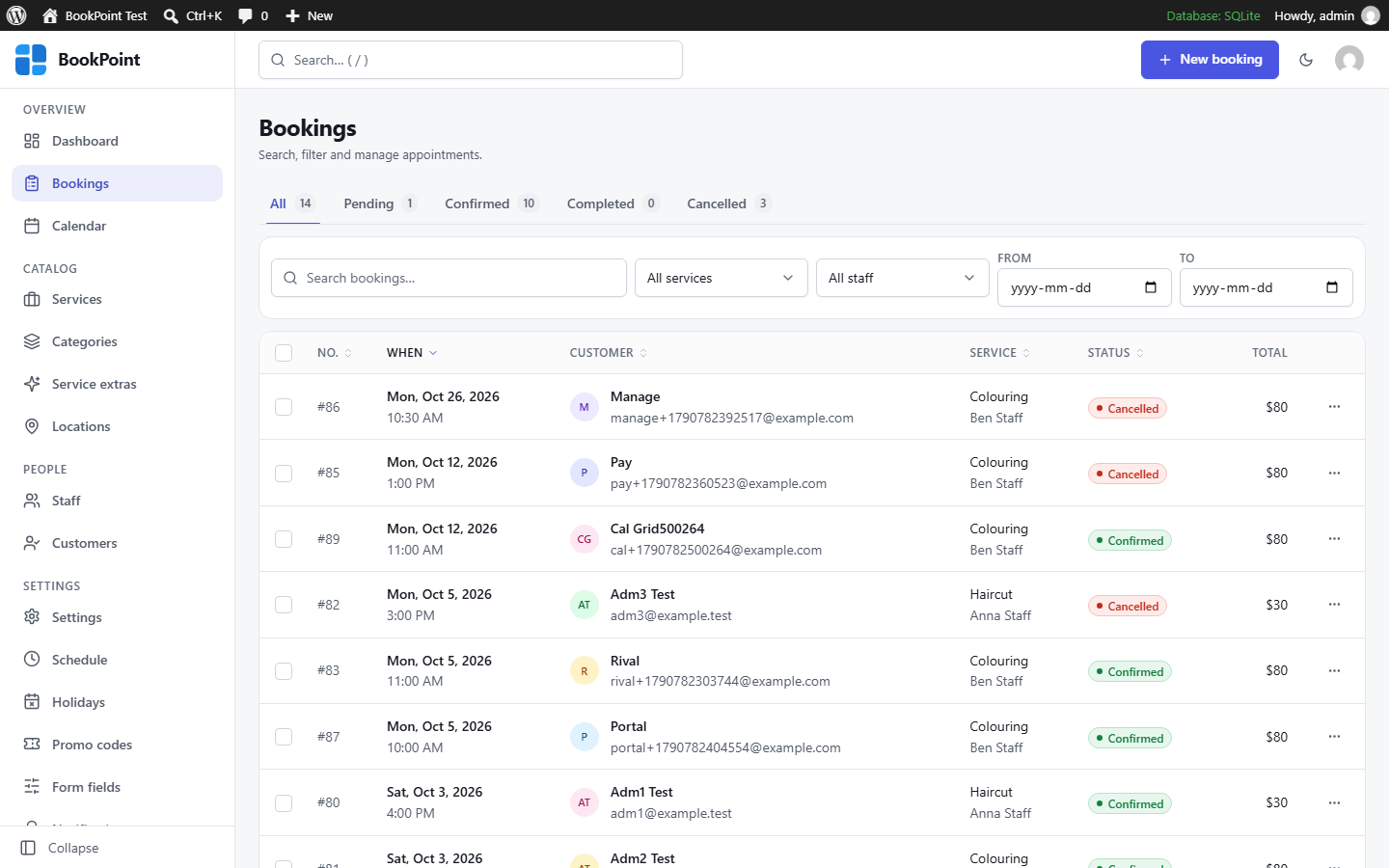Viewport: 1389px width, 868px height.
Task: Click the WordPress logo icon
Action: pyautogui.click(x=16, y=15)
